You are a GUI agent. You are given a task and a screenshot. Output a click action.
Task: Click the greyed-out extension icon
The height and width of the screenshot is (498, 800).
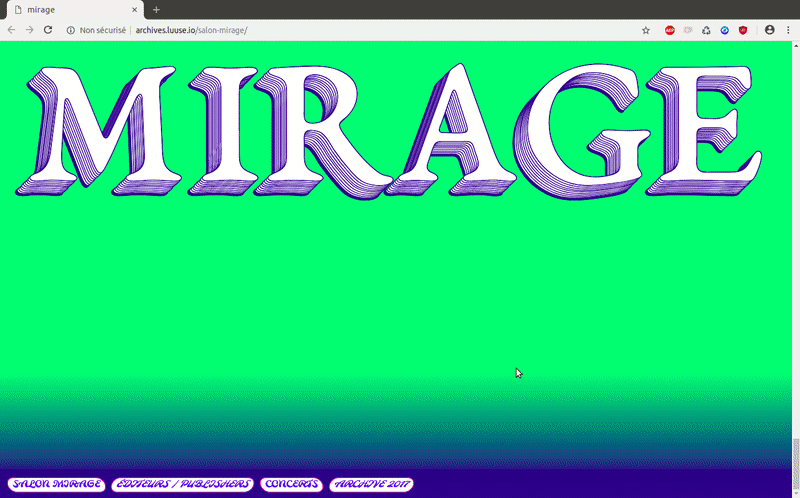688,30
